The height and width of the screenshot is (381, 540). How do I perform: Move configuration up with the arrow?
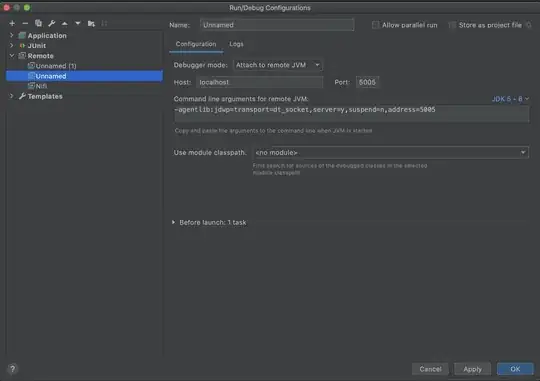click(64, 23)
